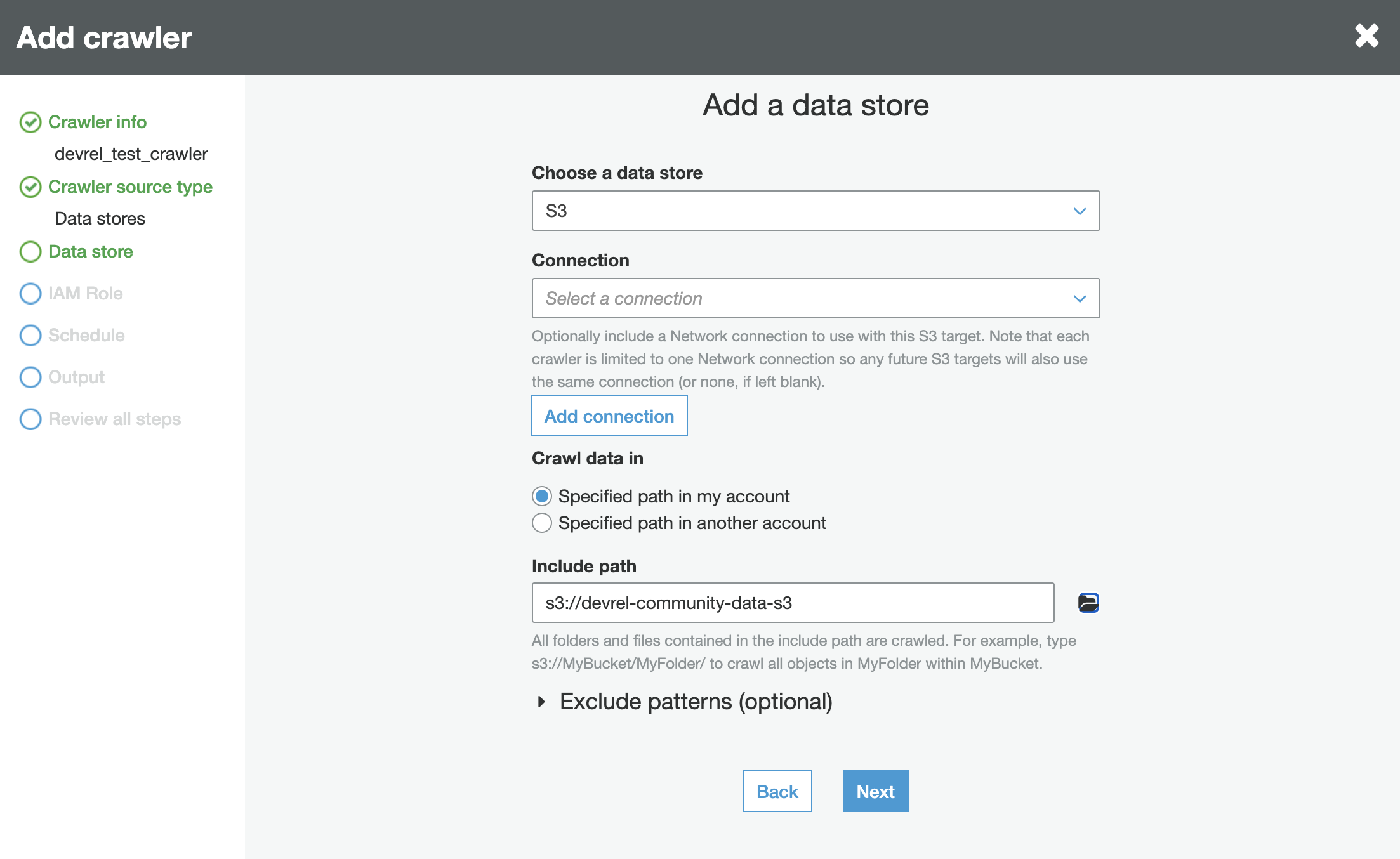Select Crawler info in the sidebar
The height and width of the screenshot is (859, 1400).
97,122
